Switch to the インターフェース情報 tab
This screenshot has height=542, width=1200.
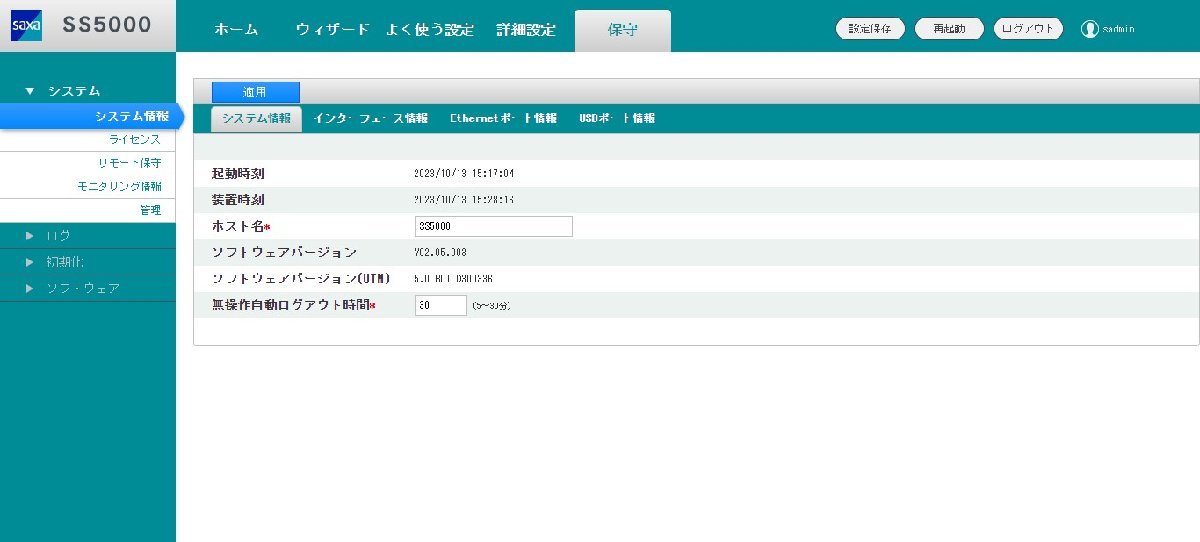(x=370, y=118)
